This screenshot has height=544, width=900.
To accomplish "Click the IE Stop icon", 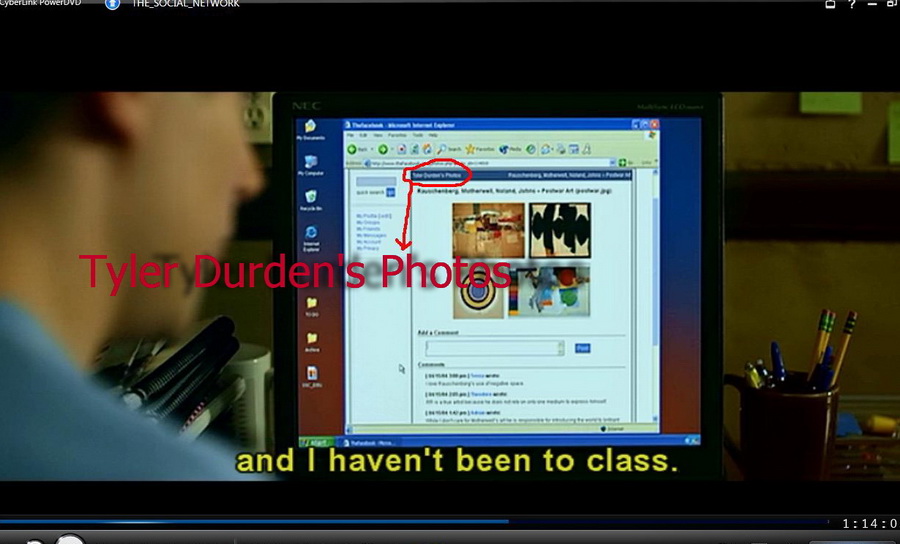I will [x=401, y=149].
